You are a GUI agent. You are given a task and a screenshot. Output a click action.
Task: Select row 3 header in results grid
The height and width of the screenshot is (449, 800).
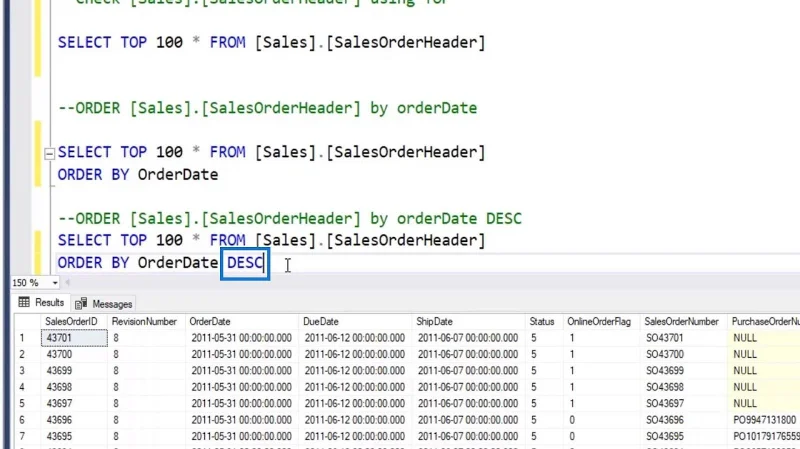point(27,370)
